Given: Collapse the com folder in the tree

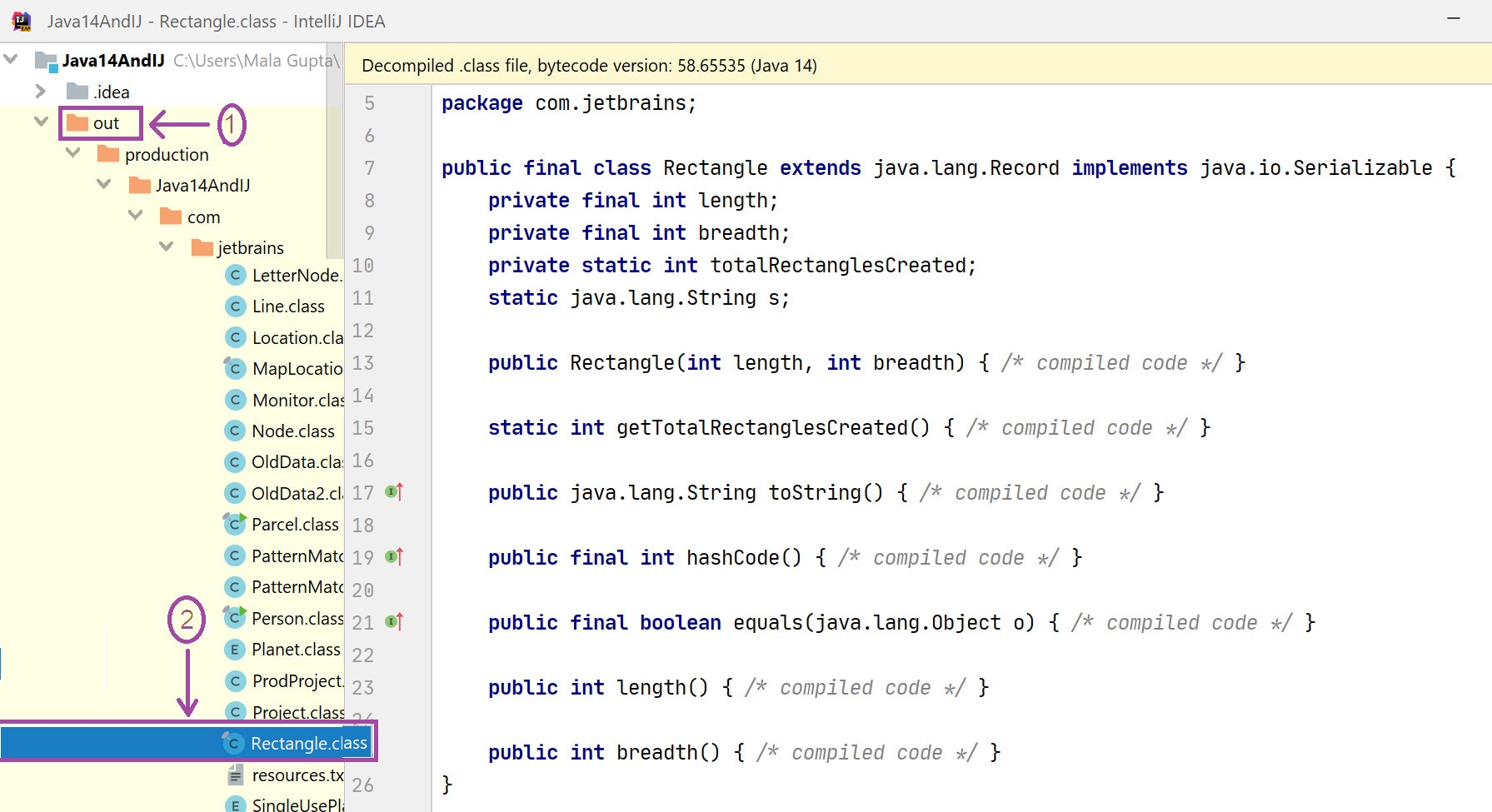Looking at the screenshot, I should coord(135,216).
